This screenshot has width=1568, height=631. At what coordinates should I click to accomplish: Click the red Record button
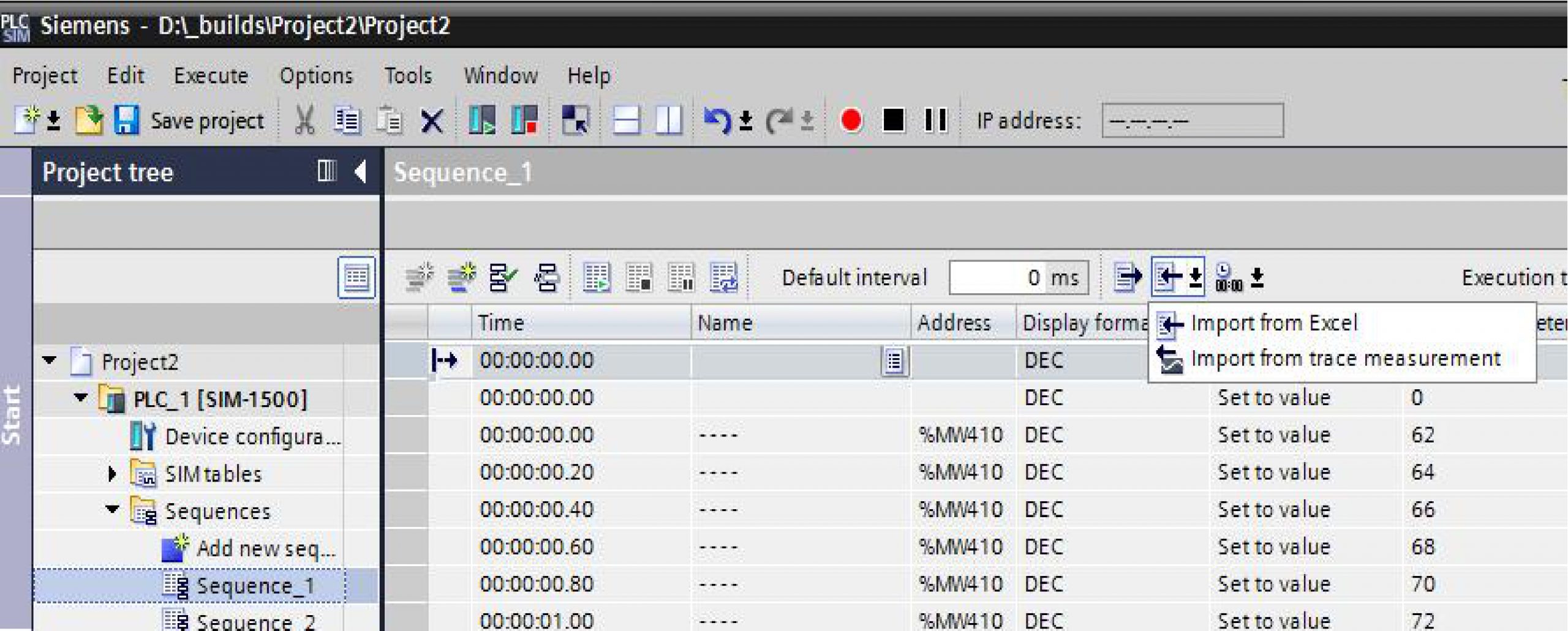click(851, 120)
